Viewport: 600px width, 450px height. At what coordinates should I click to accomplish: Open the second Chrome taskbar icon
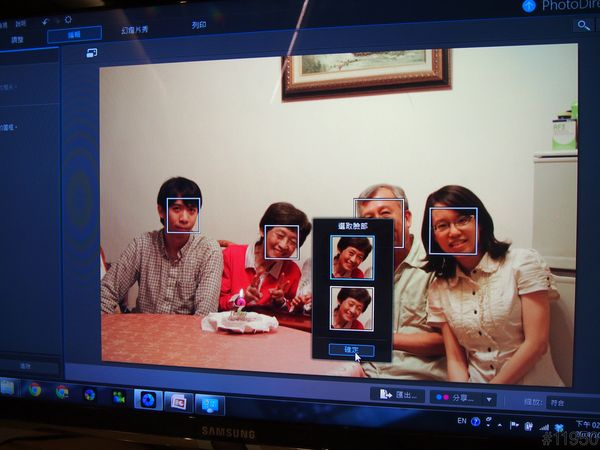62,392
